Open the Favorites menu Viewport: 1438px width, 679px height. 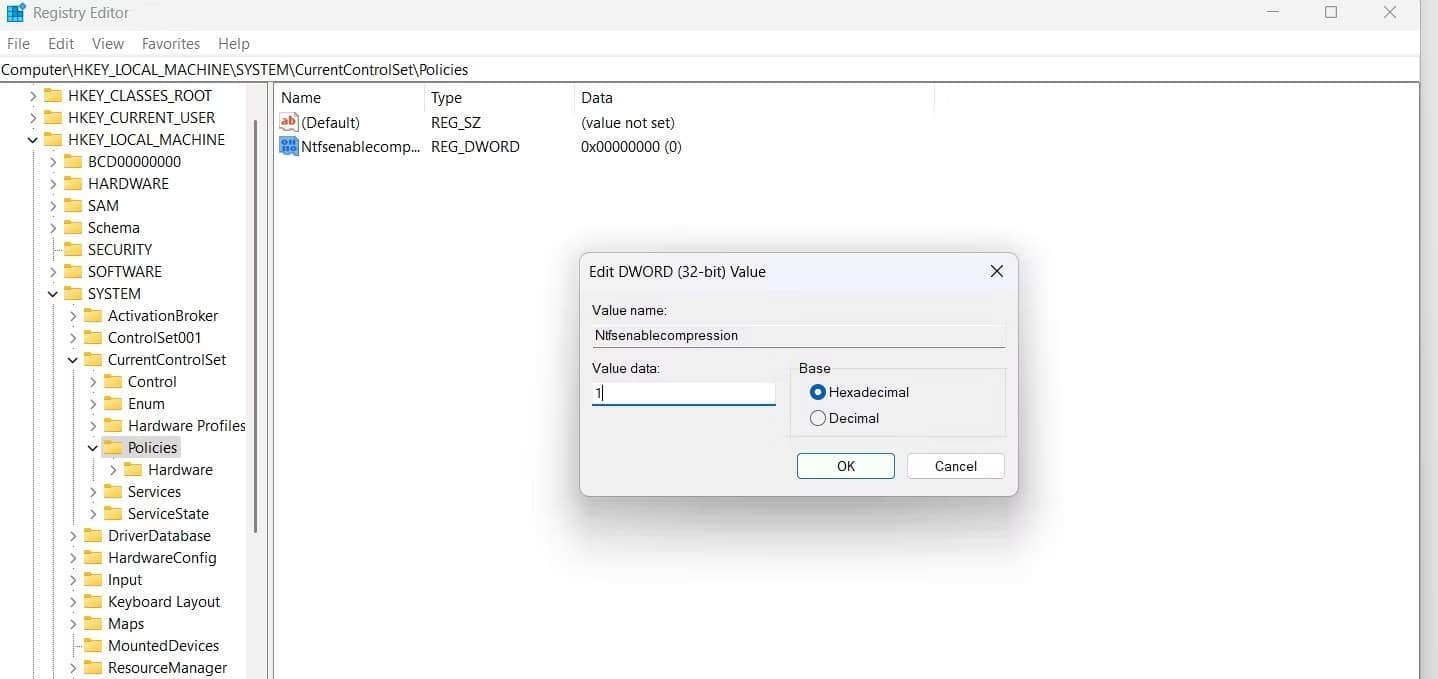coord(170,43)
